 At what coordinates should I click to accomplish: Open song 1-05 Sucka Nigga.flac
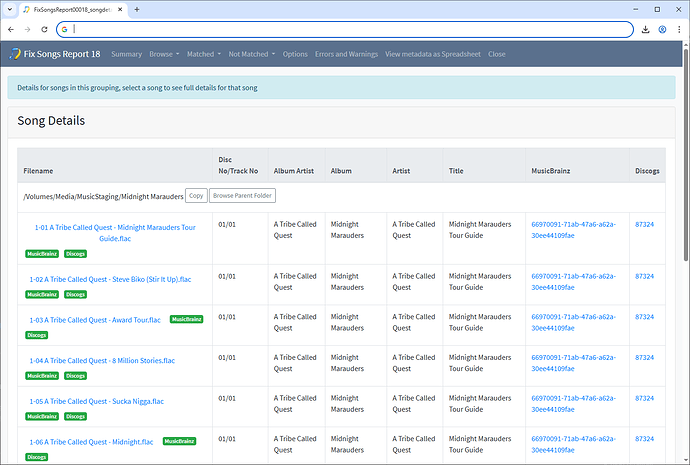[x=96, y=401]
